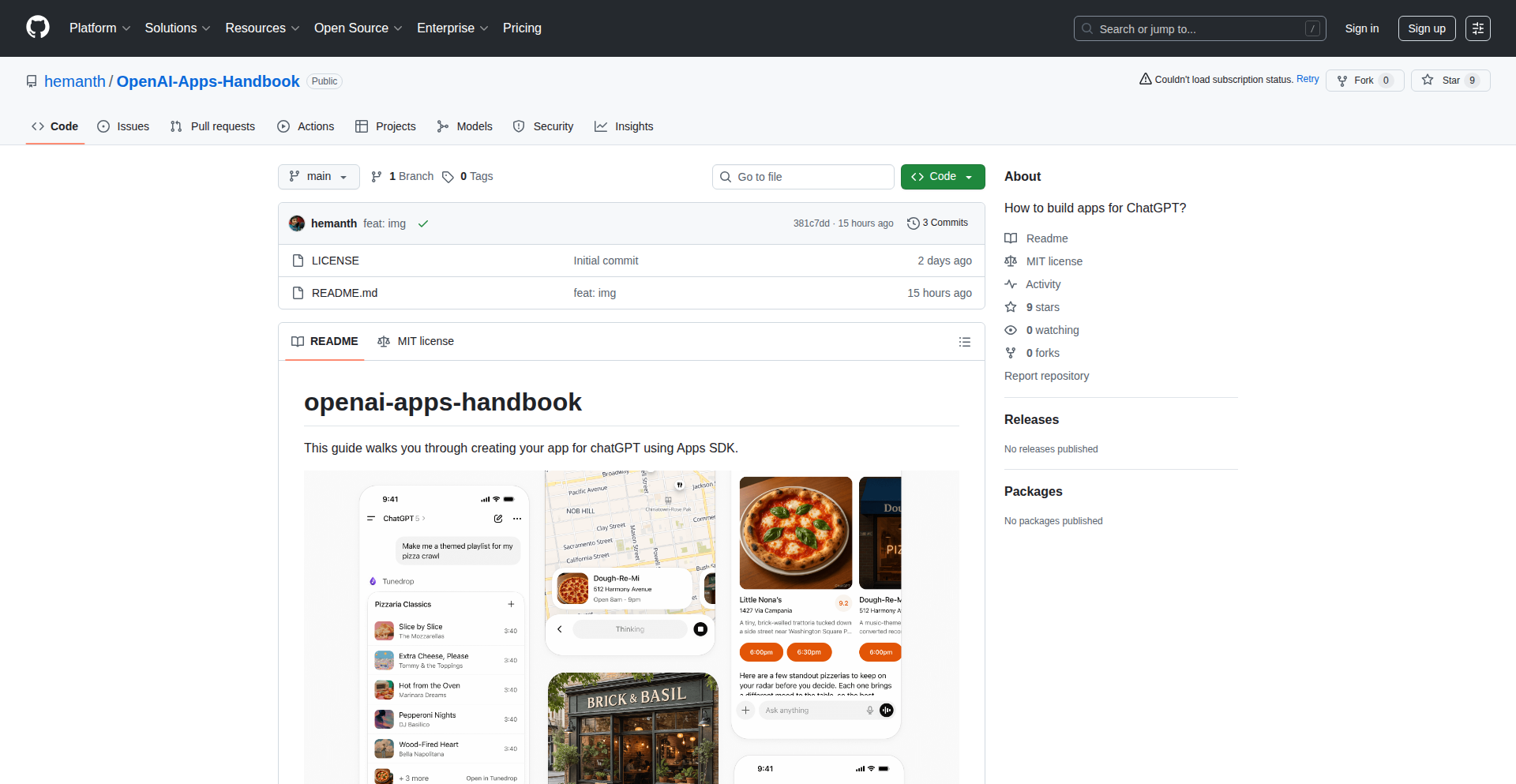Image resolution: width=1516 pixels, height=784 pixels.
Task: Click the 'openai-apps-handbook' README heading
Action: tap(443, 403)
